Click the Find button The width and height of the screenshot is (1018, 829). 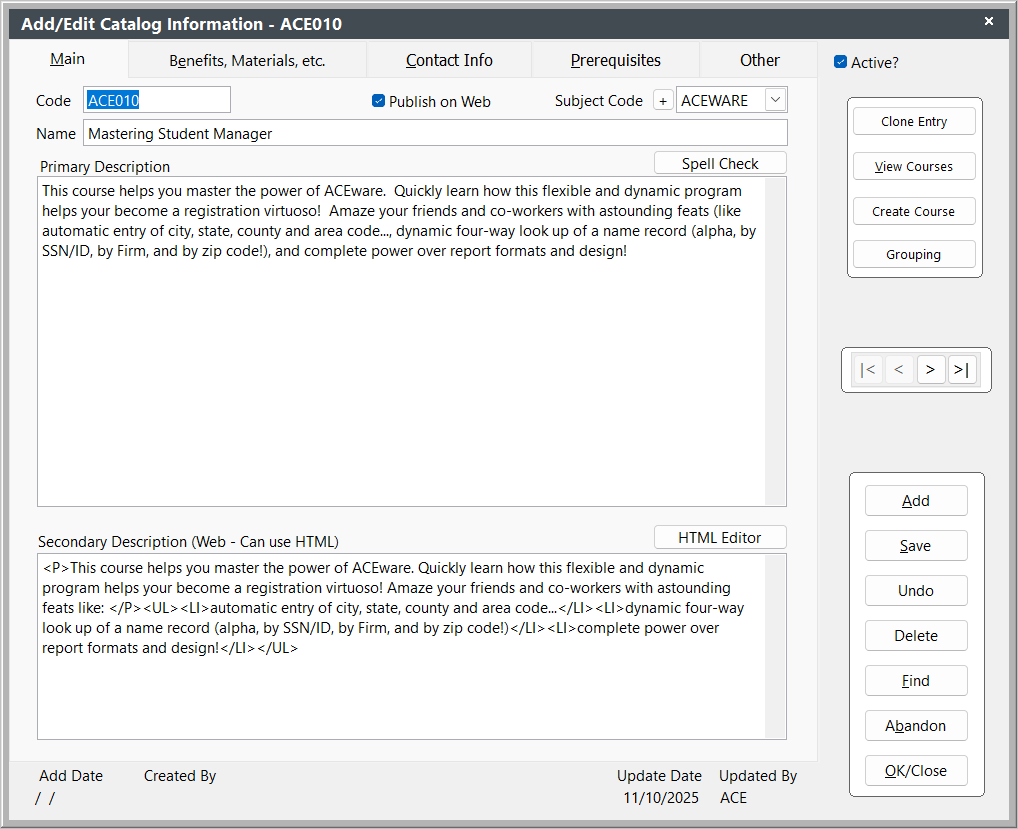[916, 680]
